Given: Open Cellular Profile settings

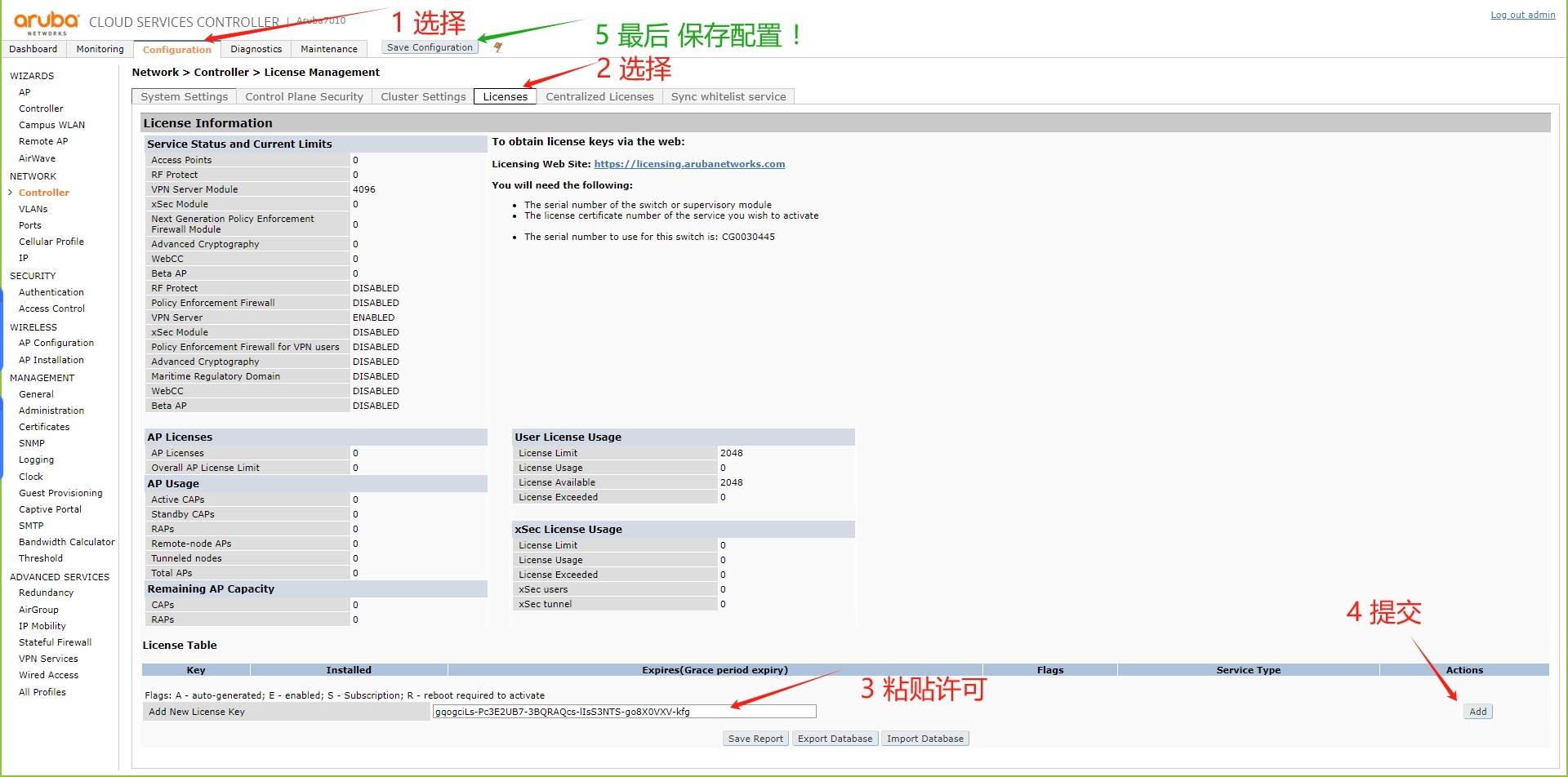Looking at the screenshot, I should pos(51,242).
